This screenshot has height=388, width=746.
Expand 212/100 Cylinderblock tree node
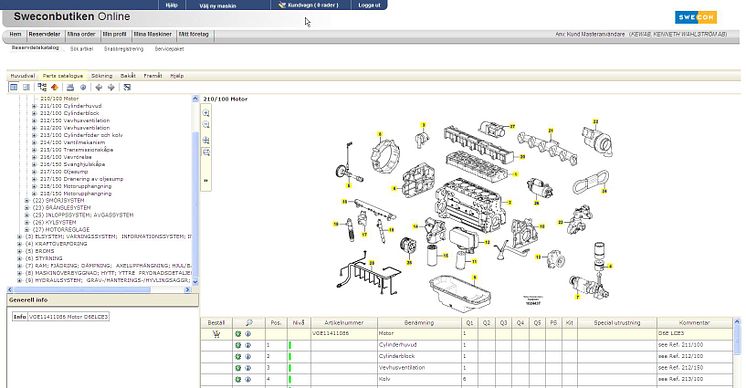pyautogui.click(x=34, y=113)
